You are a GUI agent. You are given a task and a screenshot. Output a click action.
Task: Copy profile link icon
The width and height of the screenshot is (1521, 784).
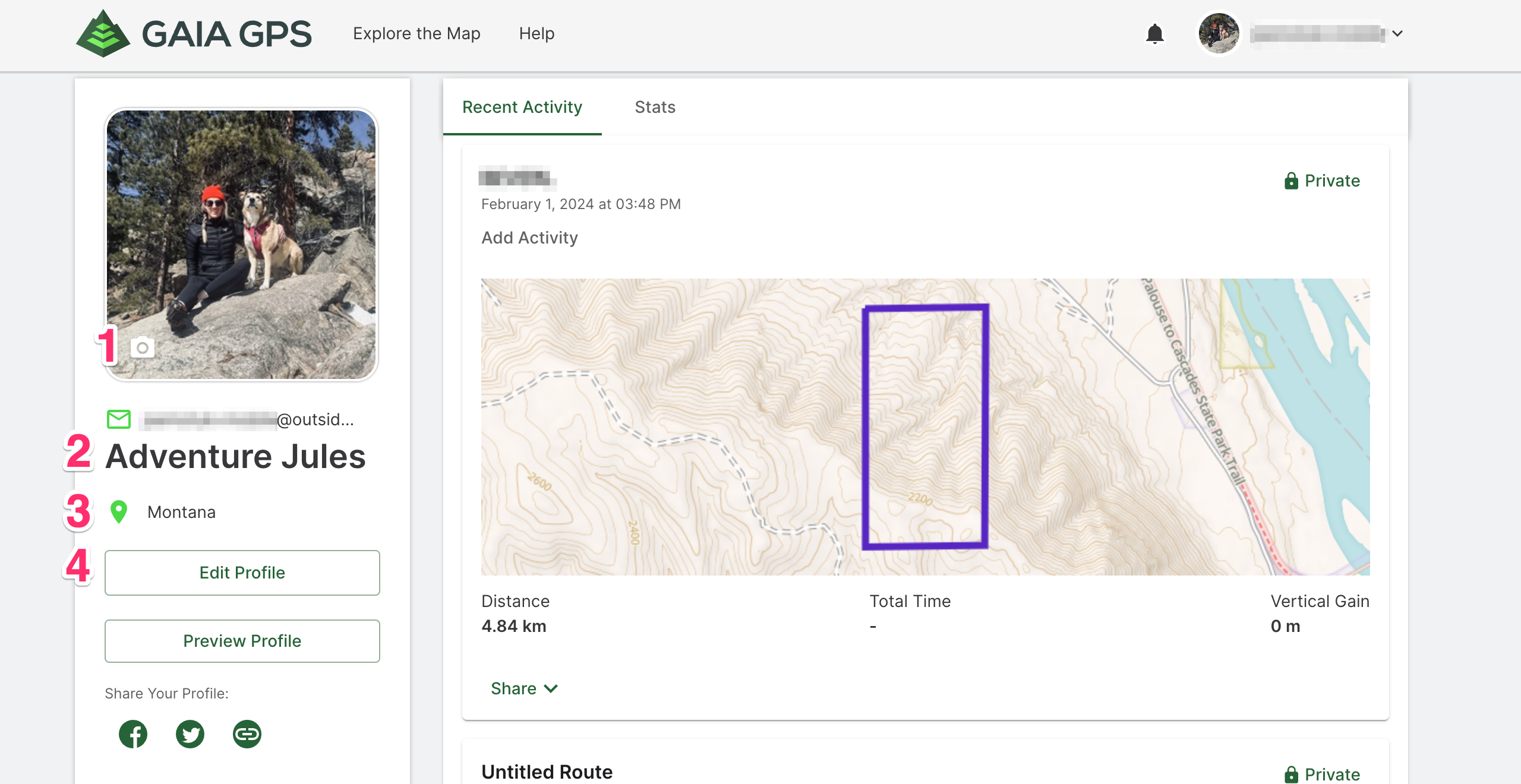(247, 735)
